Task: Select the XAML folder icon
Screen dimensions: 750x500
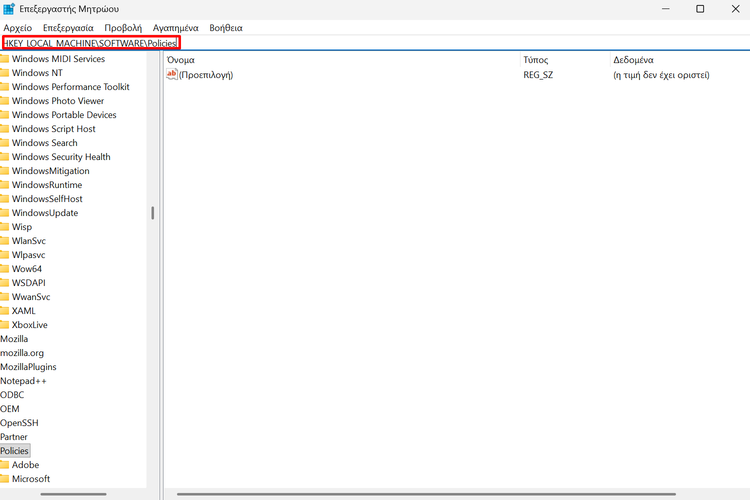Action: pyautogui.click(x=4, y=311)
